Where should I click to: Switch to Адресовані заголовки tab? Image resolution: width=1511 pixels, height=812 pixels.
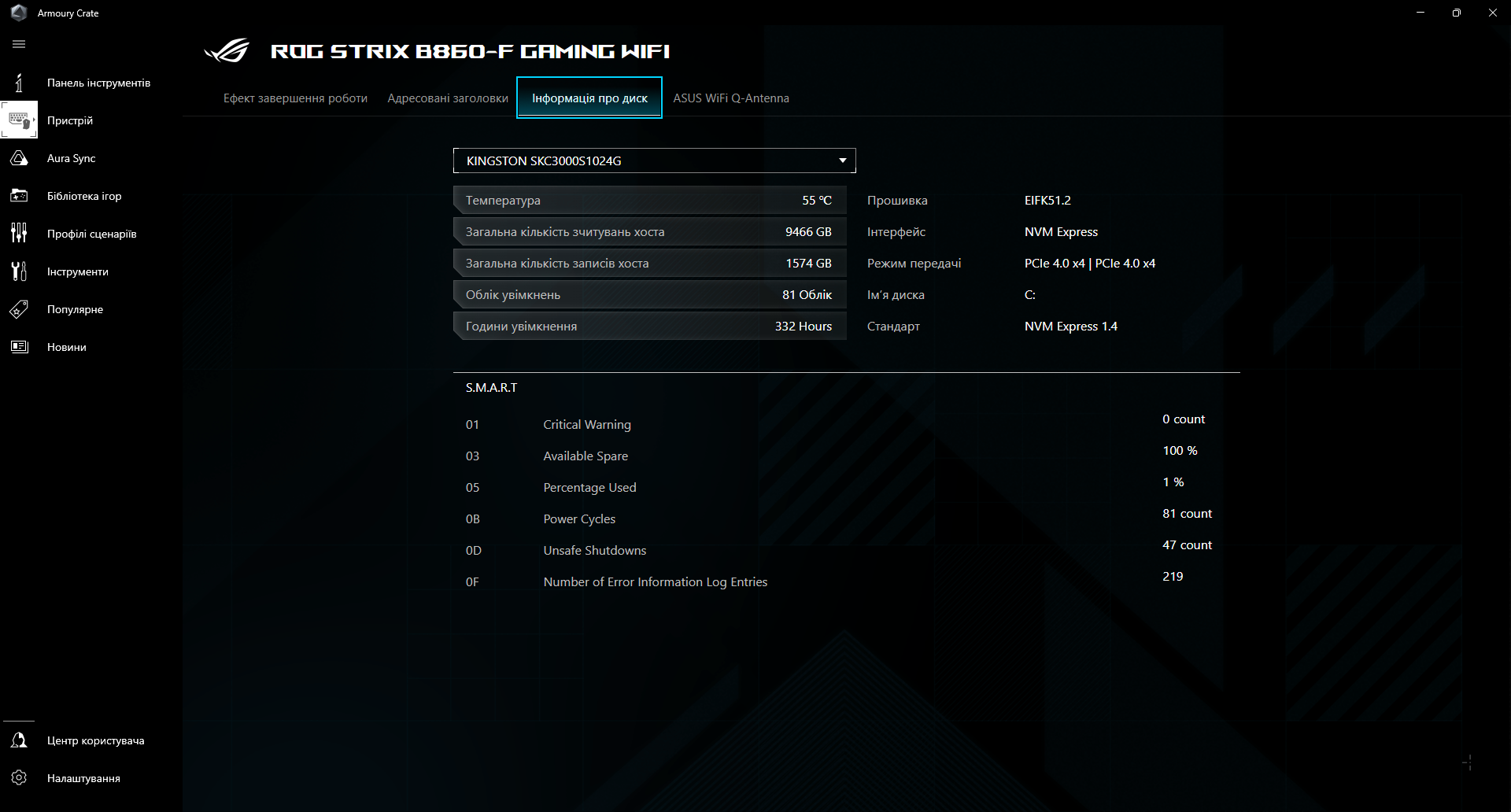(448, 98)
